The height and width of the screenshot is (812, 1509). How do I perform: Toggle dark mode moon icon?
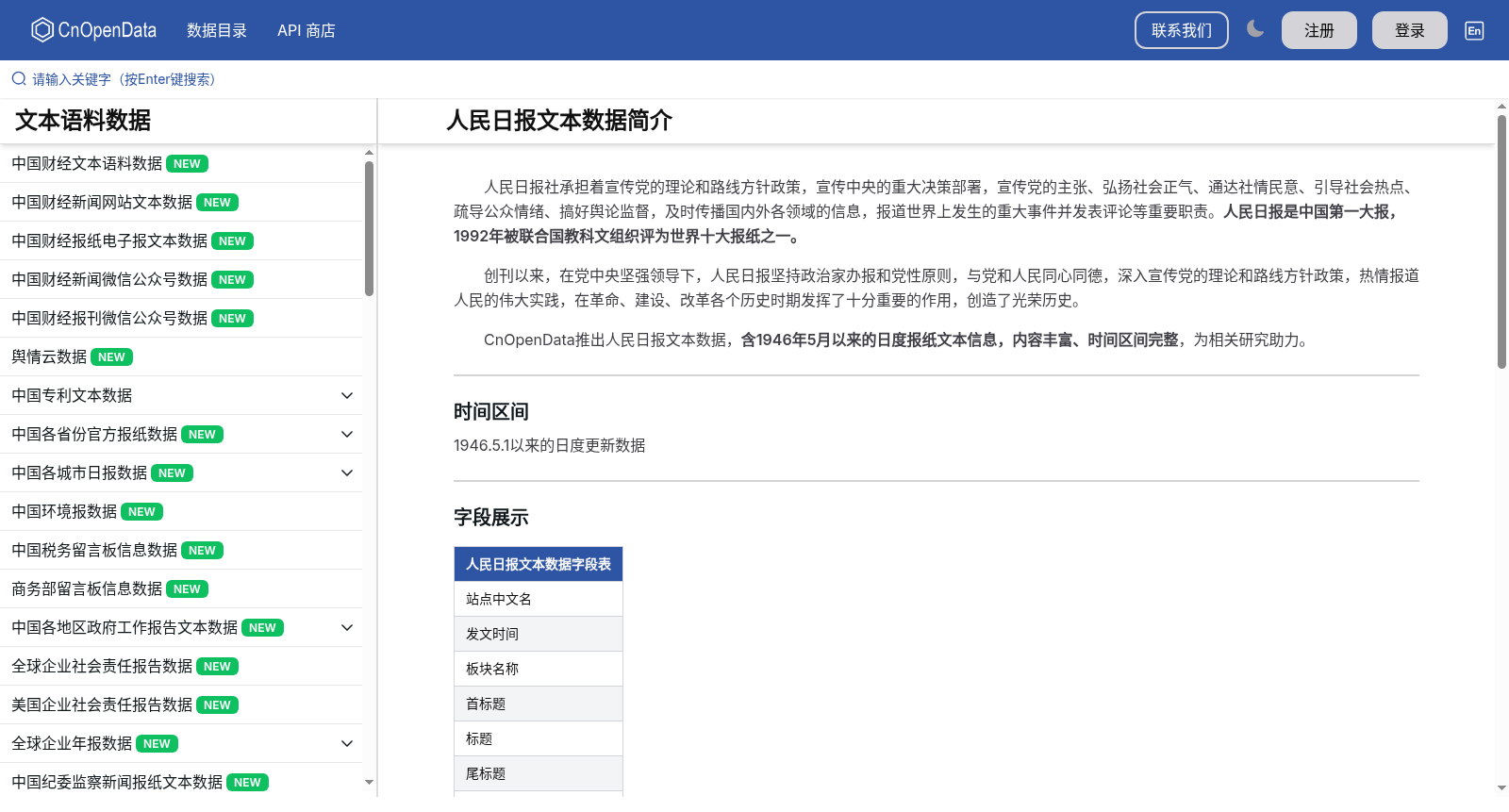pos(1254,29)
